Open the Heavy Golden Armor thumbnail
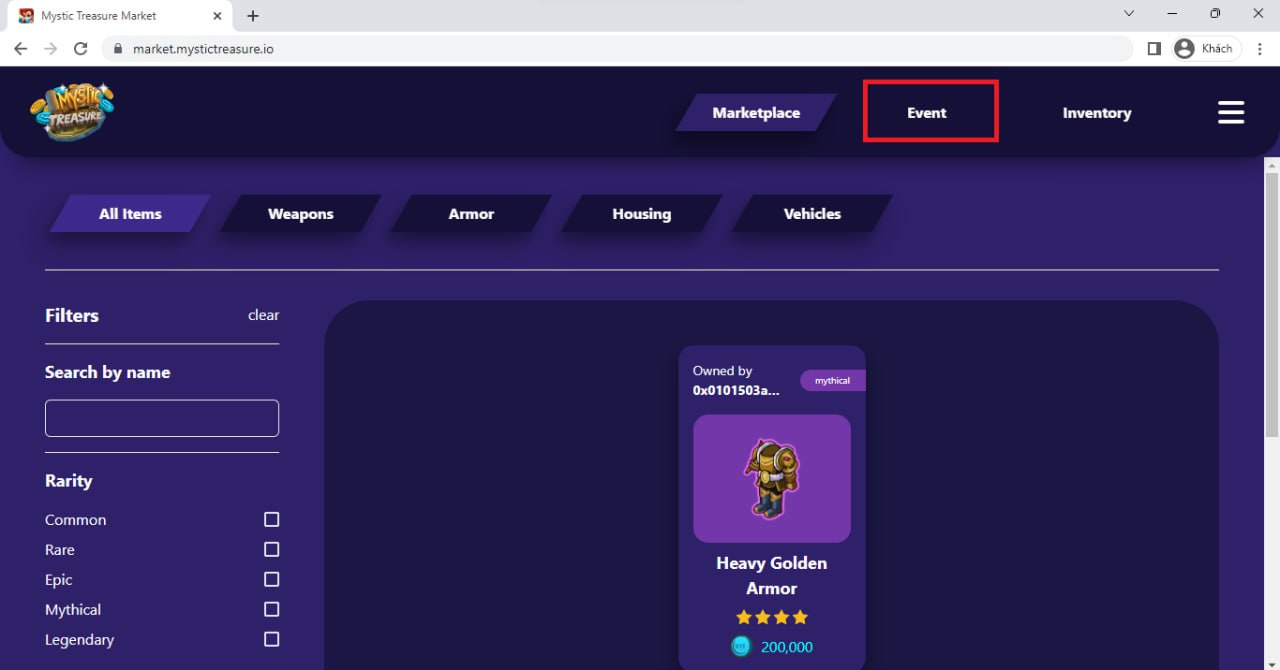Image resolution: width=1280 pixels, height=670 pixels. [x=772, y=479]
